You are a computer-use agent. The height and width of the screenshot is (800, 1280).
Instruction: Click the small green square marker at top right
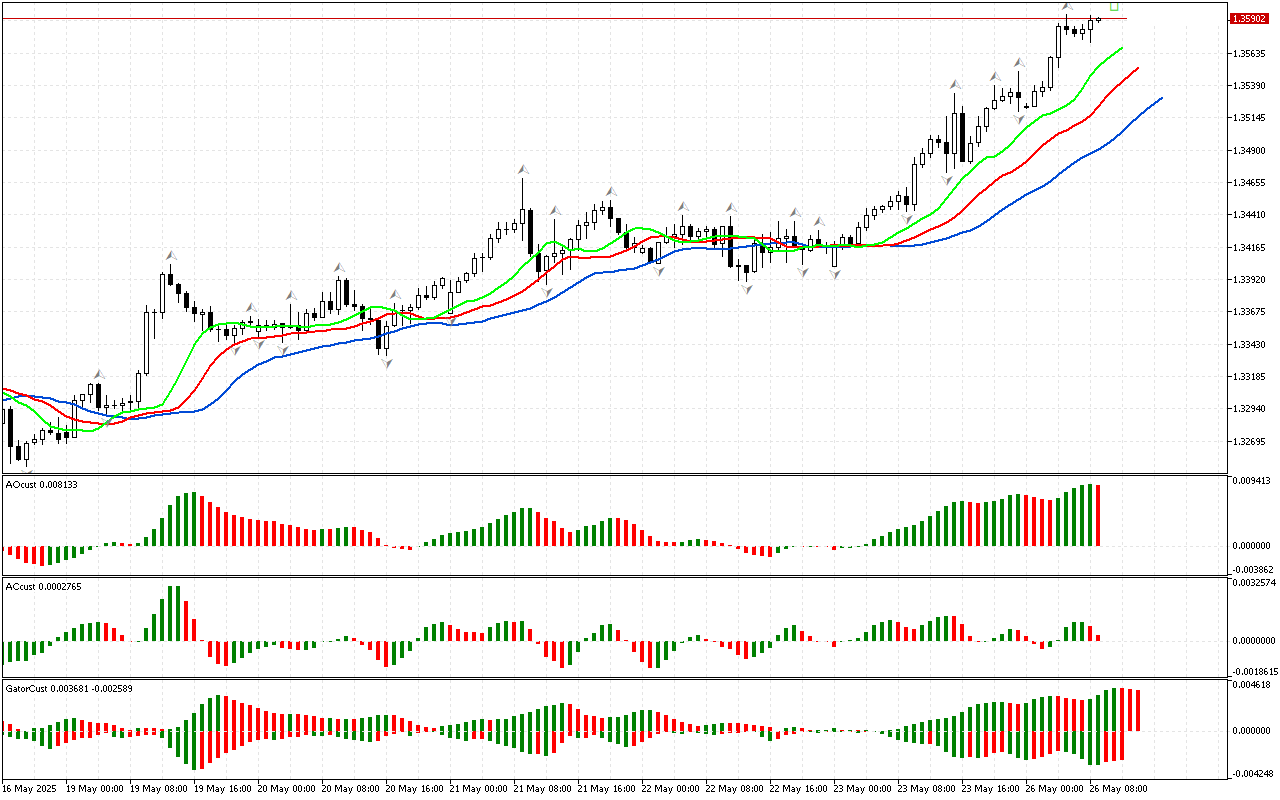pyautogui.click(x=1114, y=6)
